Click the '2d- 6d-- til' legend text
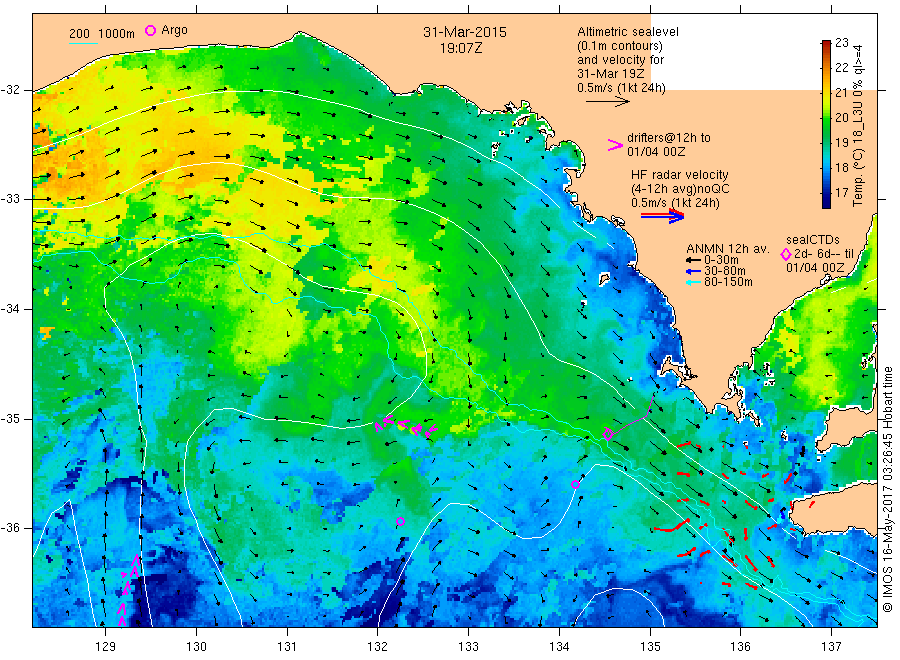The width and height of the screenshot is (900, 660). pyautogui.click(x=824, y=254)
